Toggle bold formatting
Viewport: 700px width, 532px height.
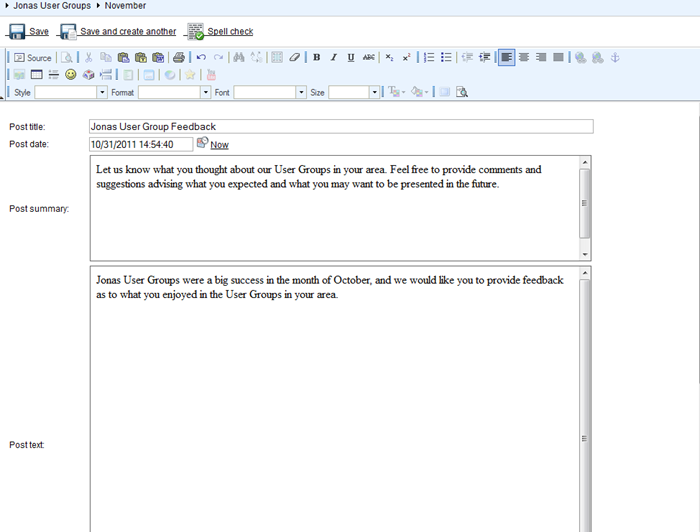317,58
